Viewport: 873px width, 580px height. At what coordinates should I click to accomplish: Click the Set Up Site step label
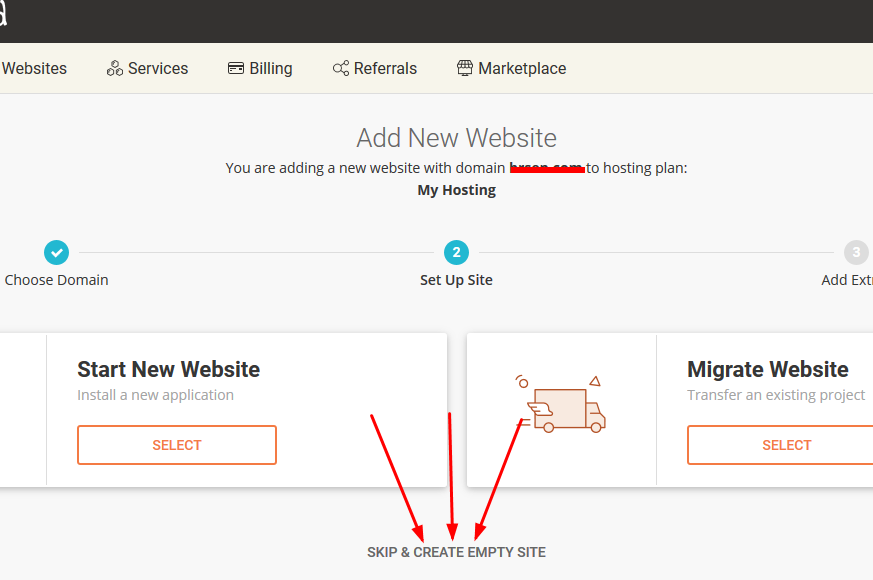[x=456, y=280]
